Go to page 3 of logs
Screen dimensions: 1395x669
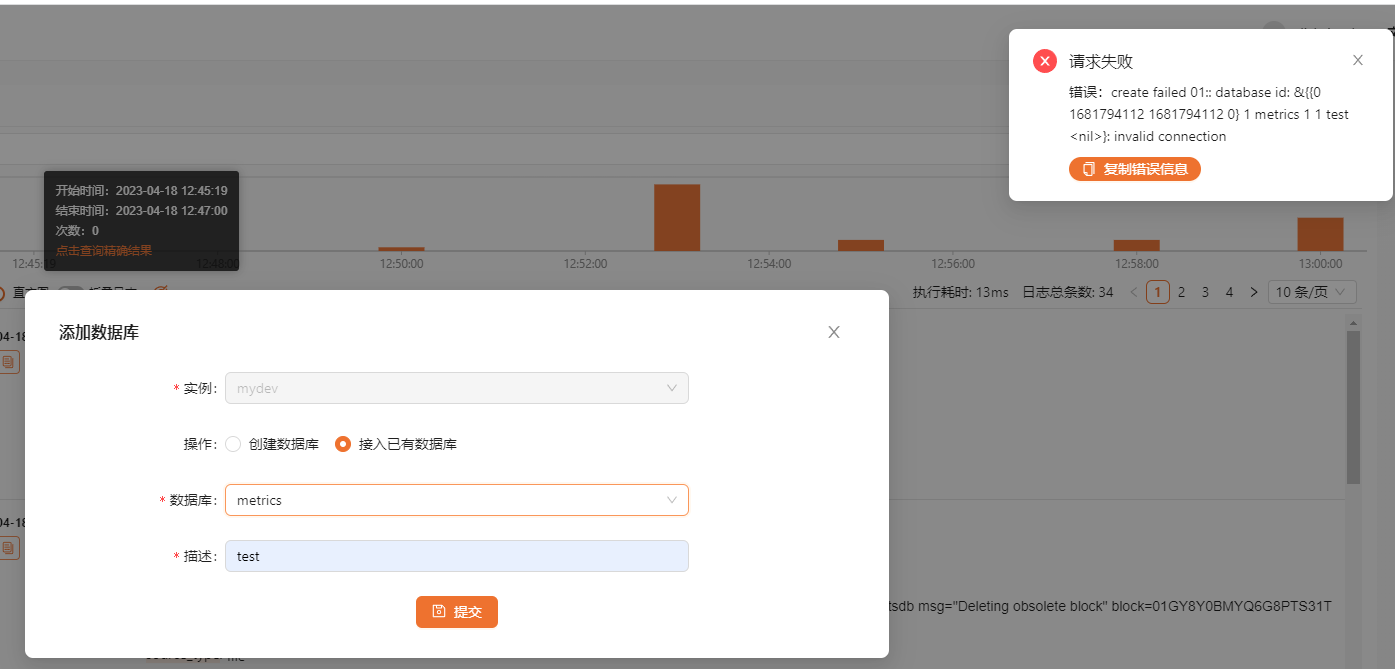pyautogui.click(x=1205, y=292)
